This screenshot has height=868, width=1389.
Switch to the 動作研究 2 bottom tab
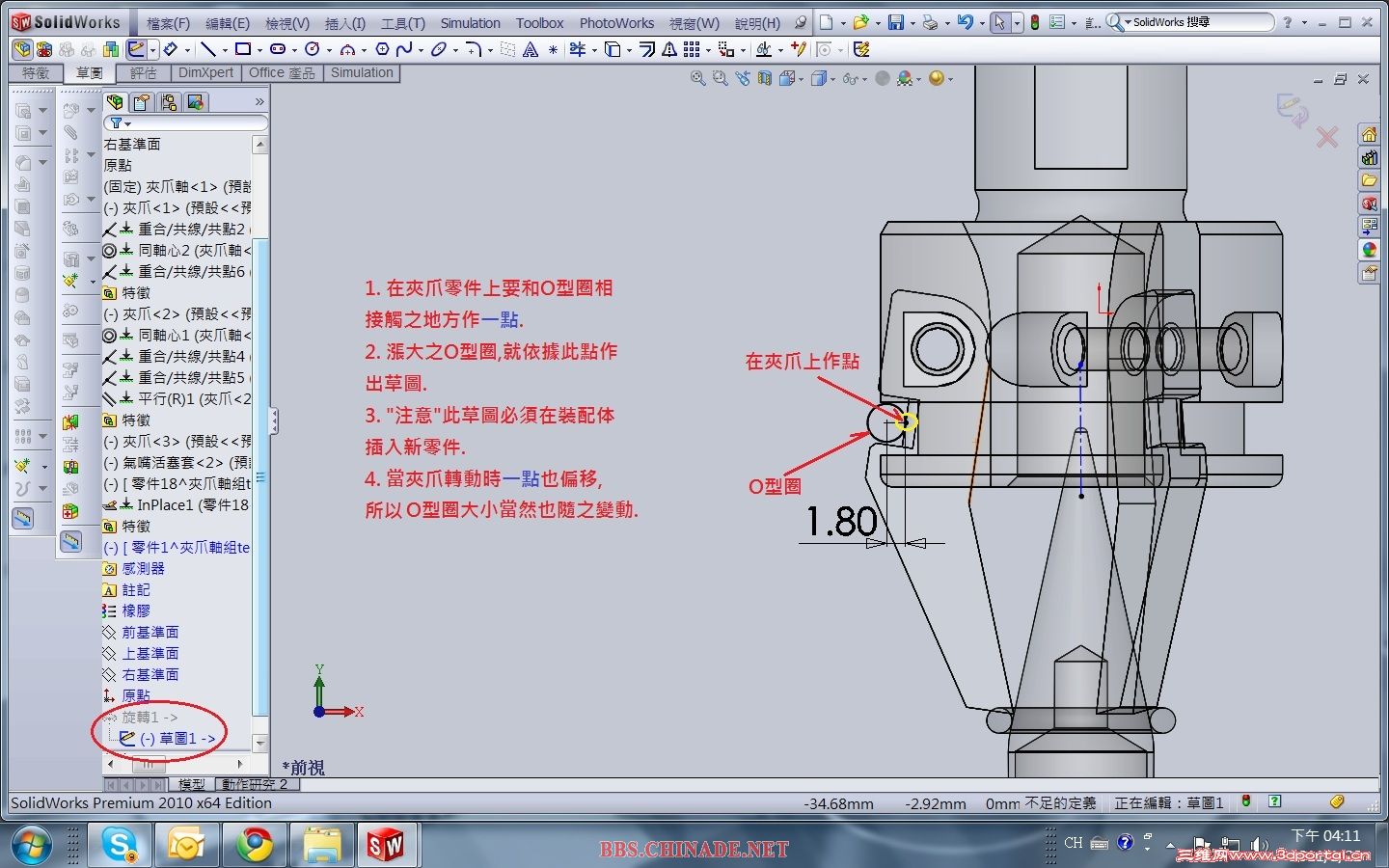tap(255, 784)
